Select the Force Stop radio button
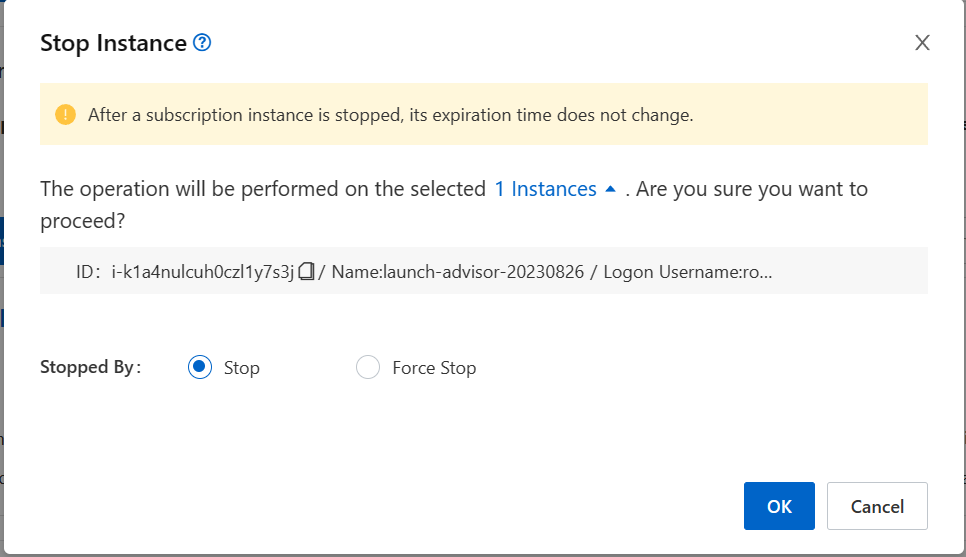Screen dimensions: 966x557 [x=368, y=367]
